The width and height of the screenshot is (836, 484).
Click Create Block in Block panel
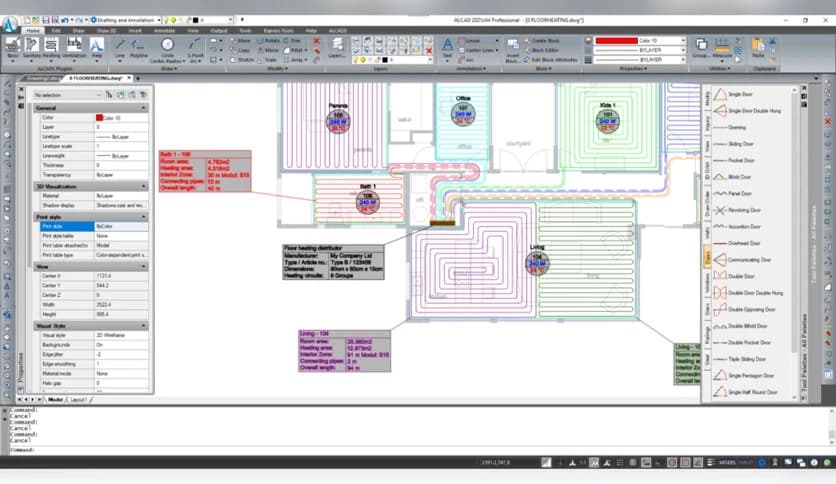click(541, 41)
